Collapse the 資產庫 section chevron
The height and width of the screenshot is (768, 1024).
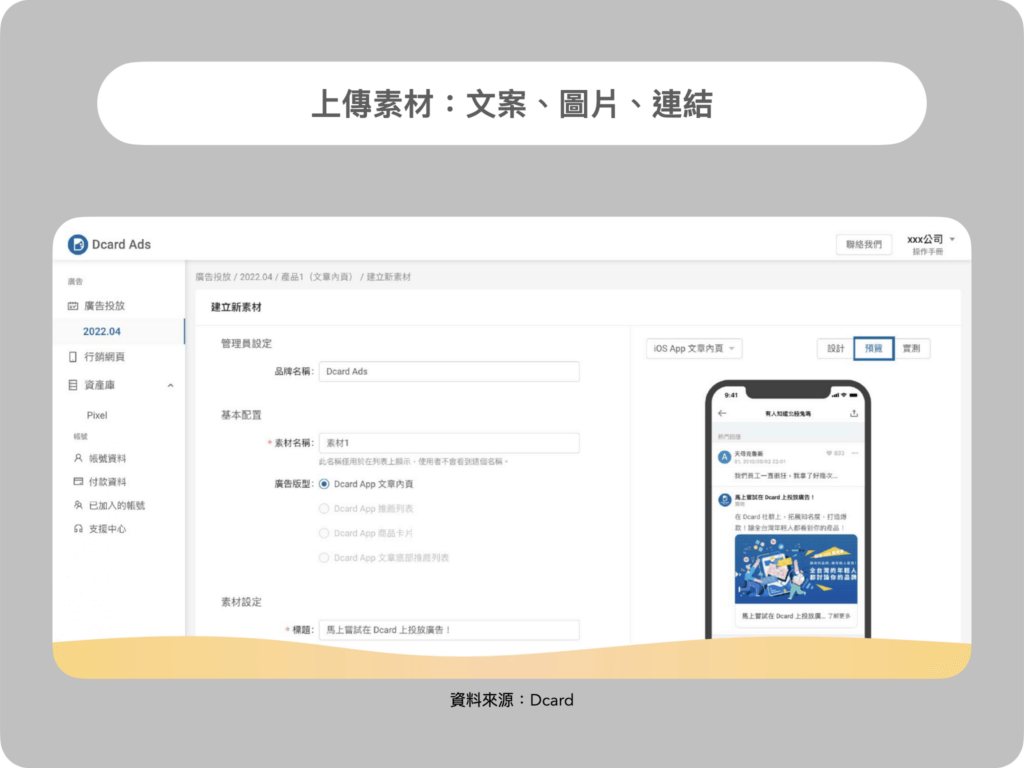170,385
